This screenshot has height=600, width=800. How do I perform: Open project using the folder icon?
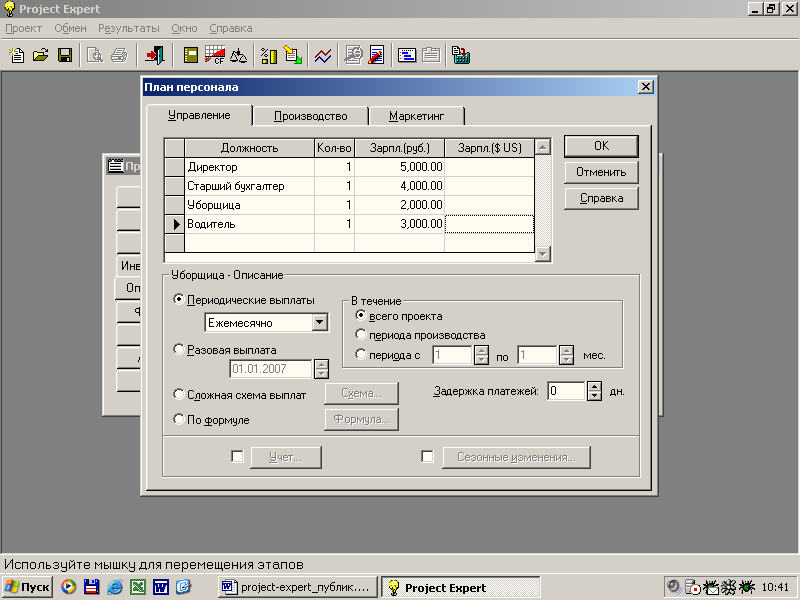click(x=40, y=55)
